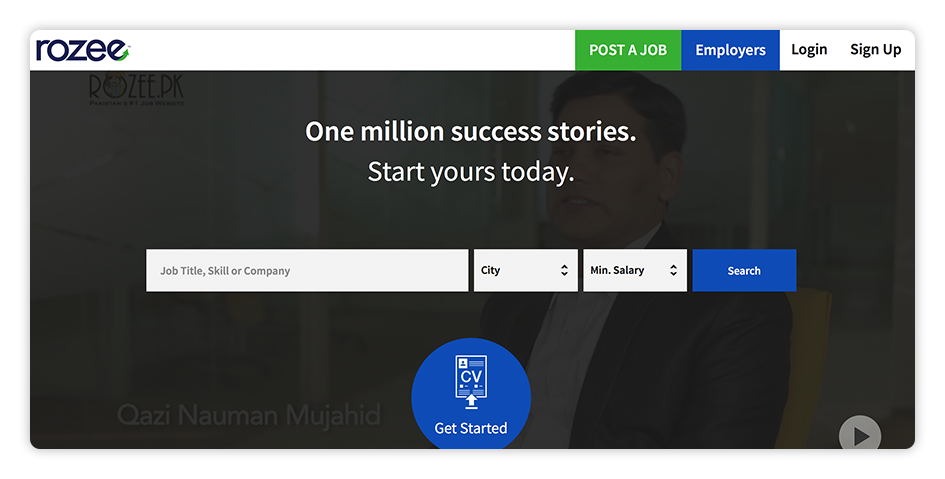The width and height of the screenshot is (945, 479).
Task: Click the ROZEE.PK watermark logo
Action: (x=136, y=90)
